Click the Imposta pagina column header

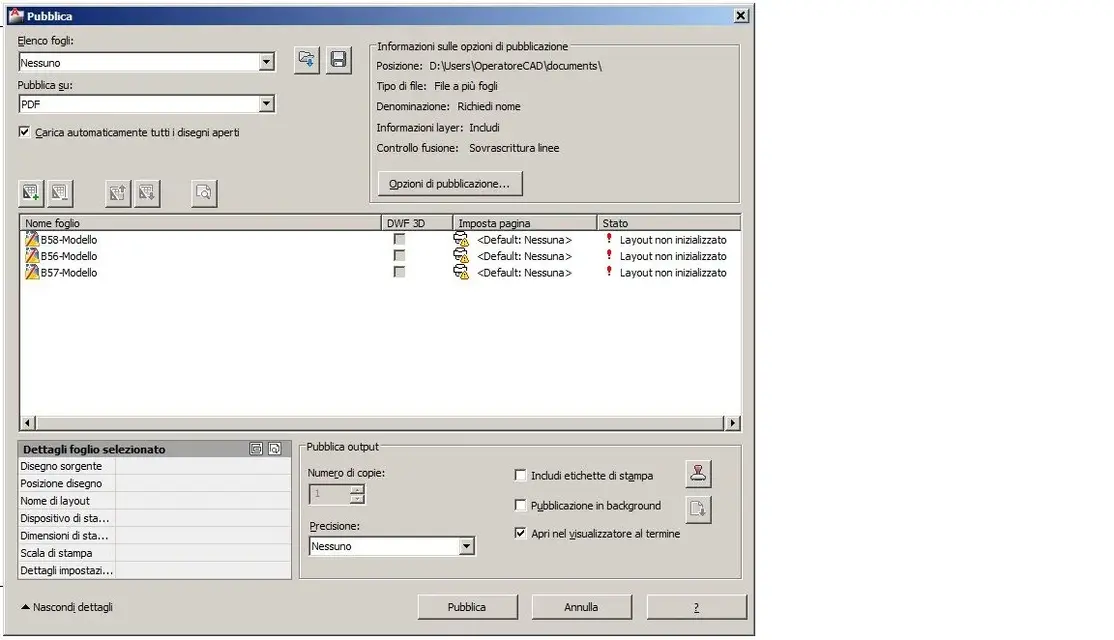(524, 223)
